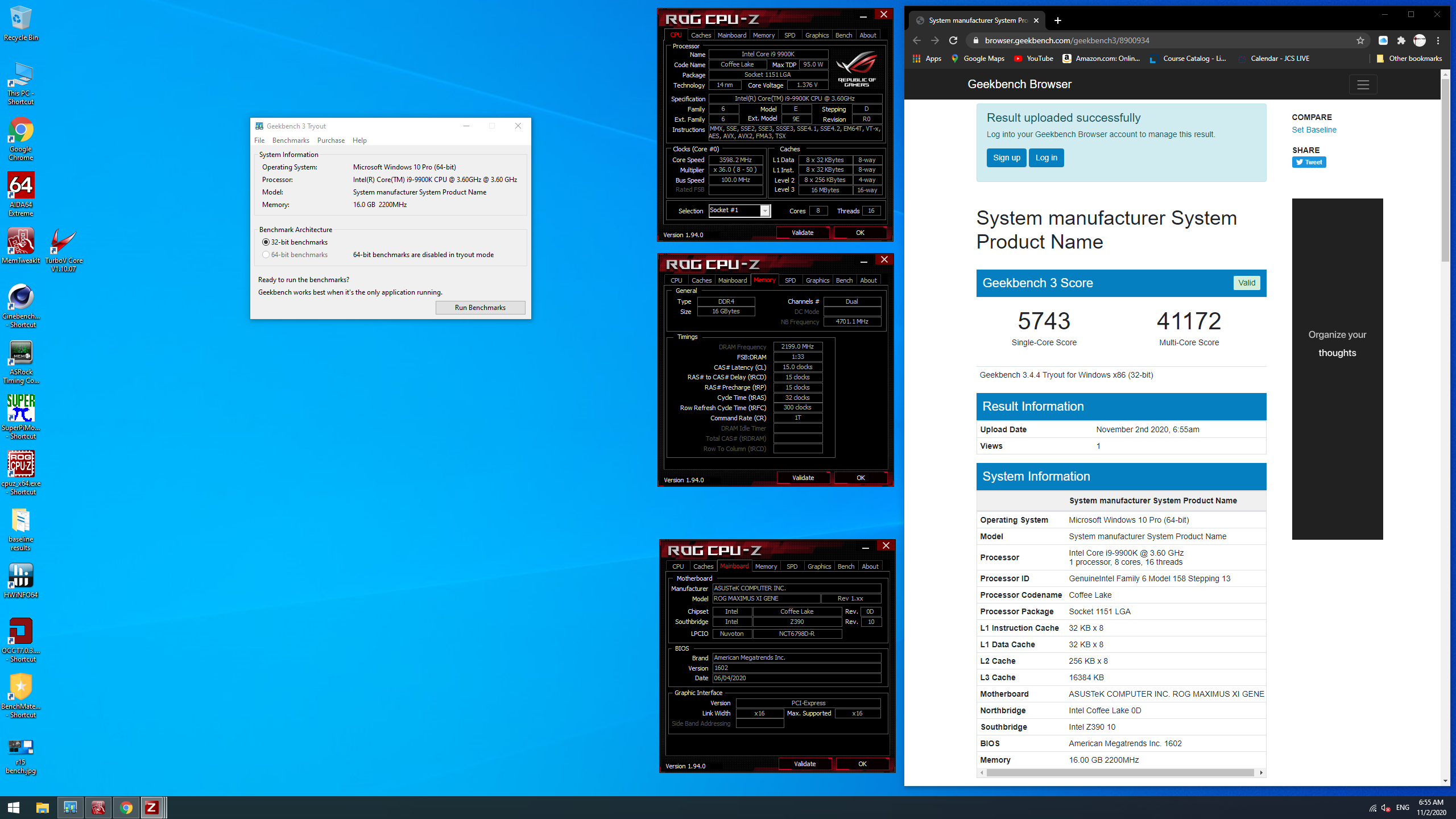This screenshot has width=1456, height=819.
Task: Open ASRock Timing Configurator desktop icon
Action: [21, 362]
